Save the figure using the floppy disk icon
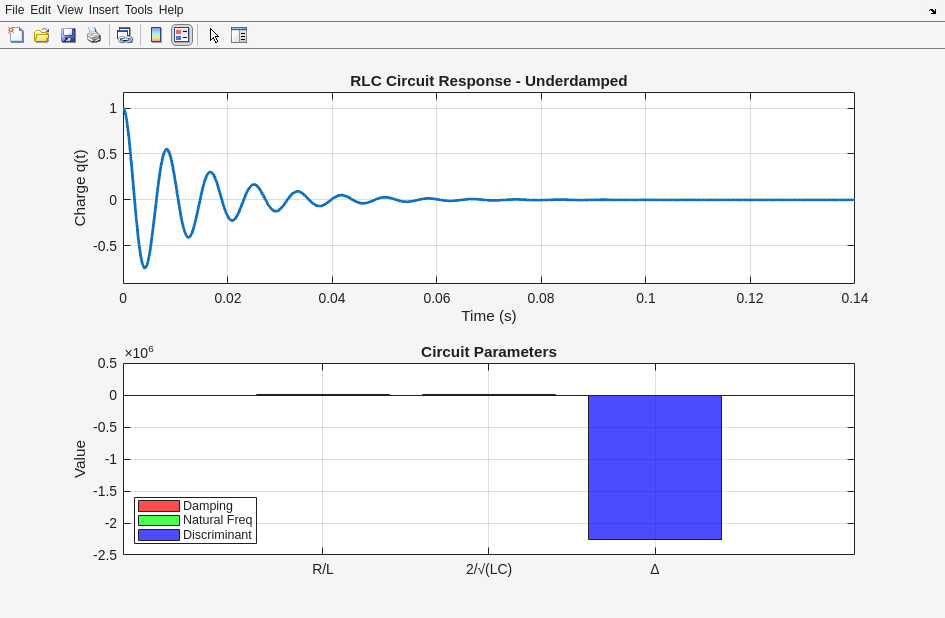 coord(68,35)
